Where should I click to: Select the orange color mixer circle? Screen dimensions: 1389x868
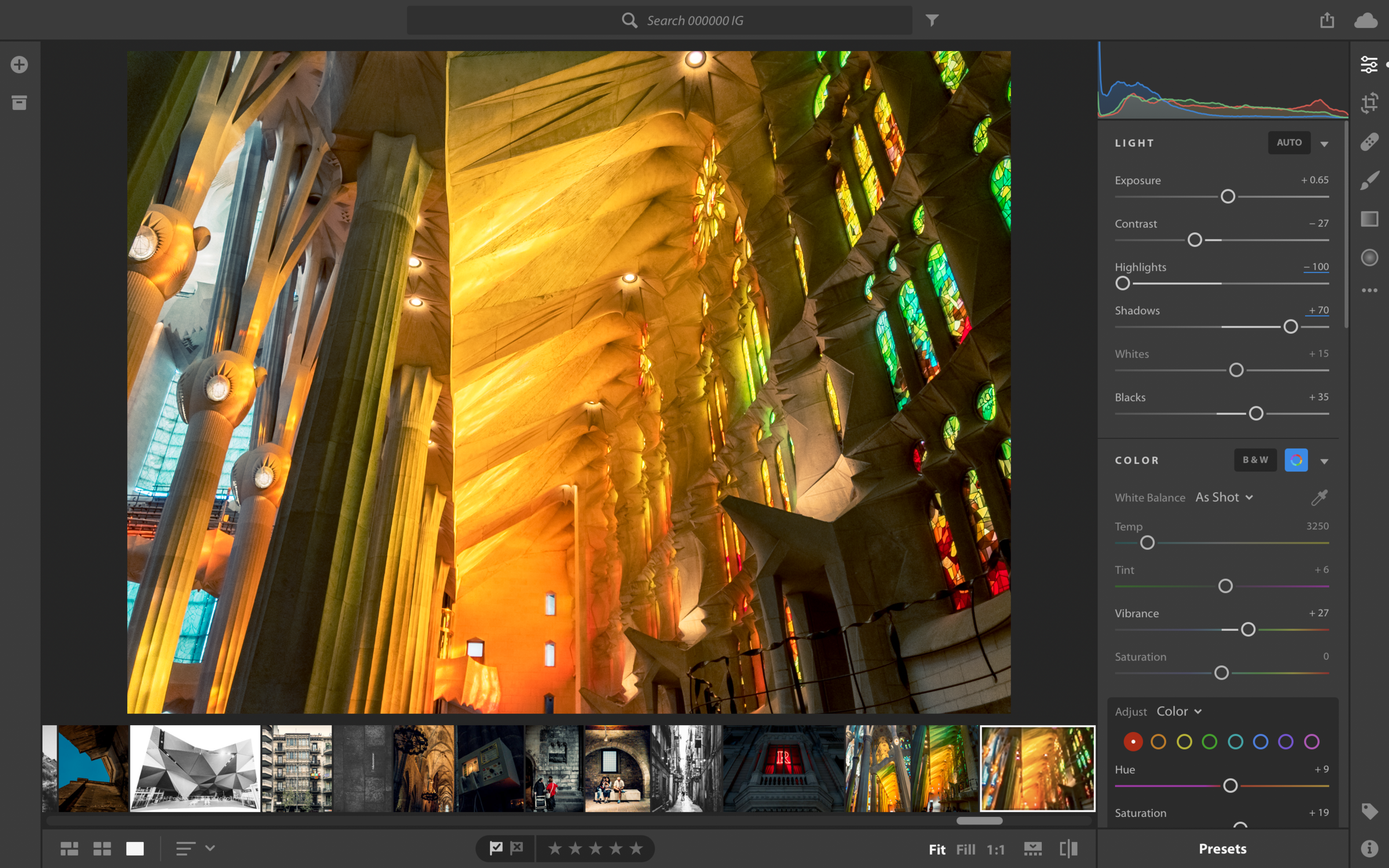click(x=1158, y=742)
